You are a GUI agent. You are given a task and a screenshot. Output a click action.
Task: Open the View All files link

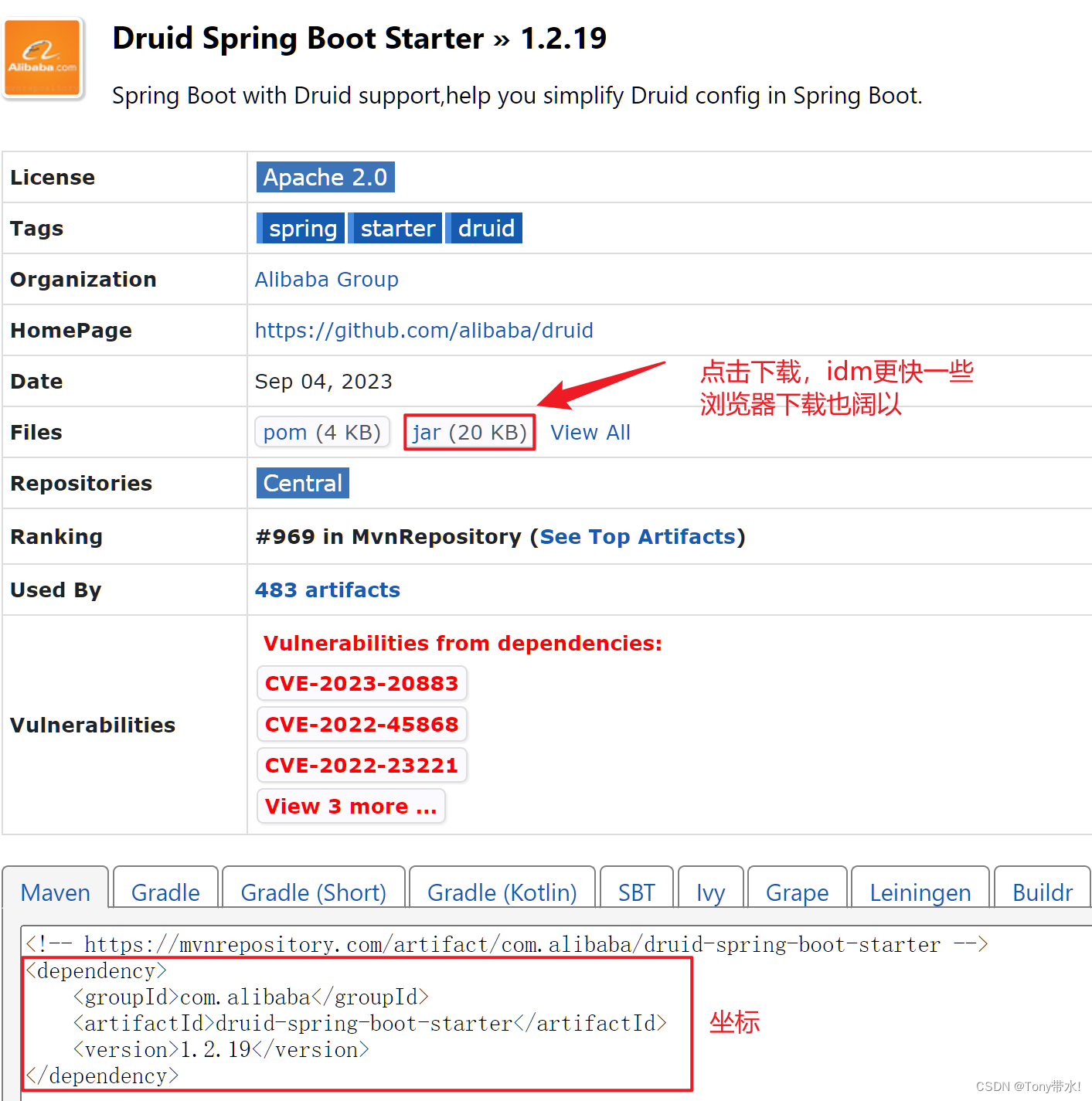(x=590, y=432)
